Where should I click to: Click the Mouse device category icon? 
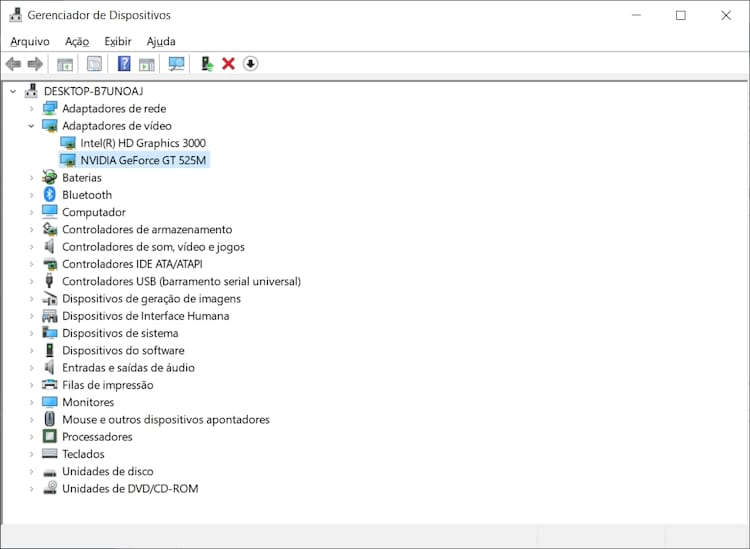click(49, 419)
